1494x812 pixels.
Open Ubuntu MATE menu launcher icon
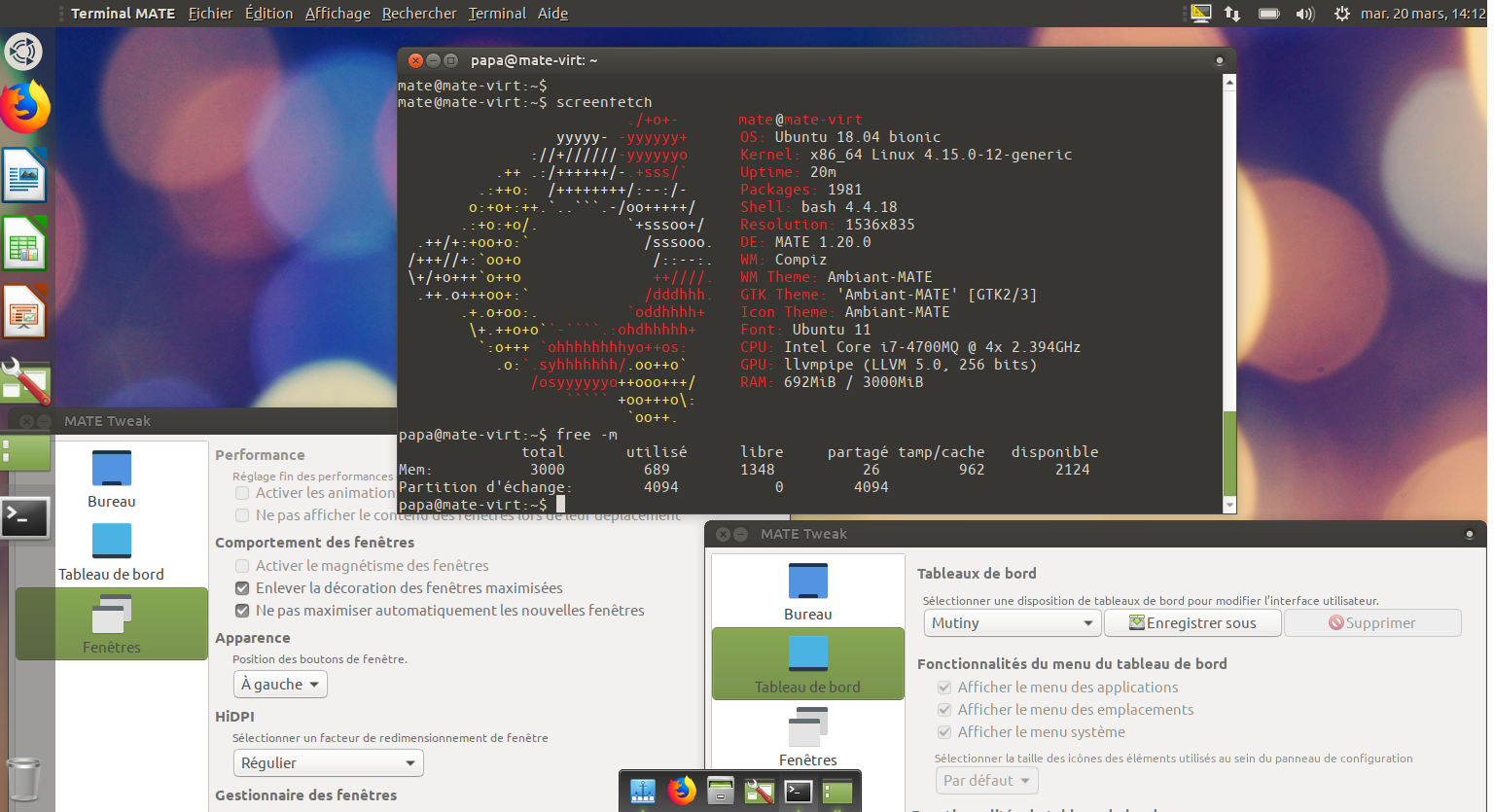(23, 51)
